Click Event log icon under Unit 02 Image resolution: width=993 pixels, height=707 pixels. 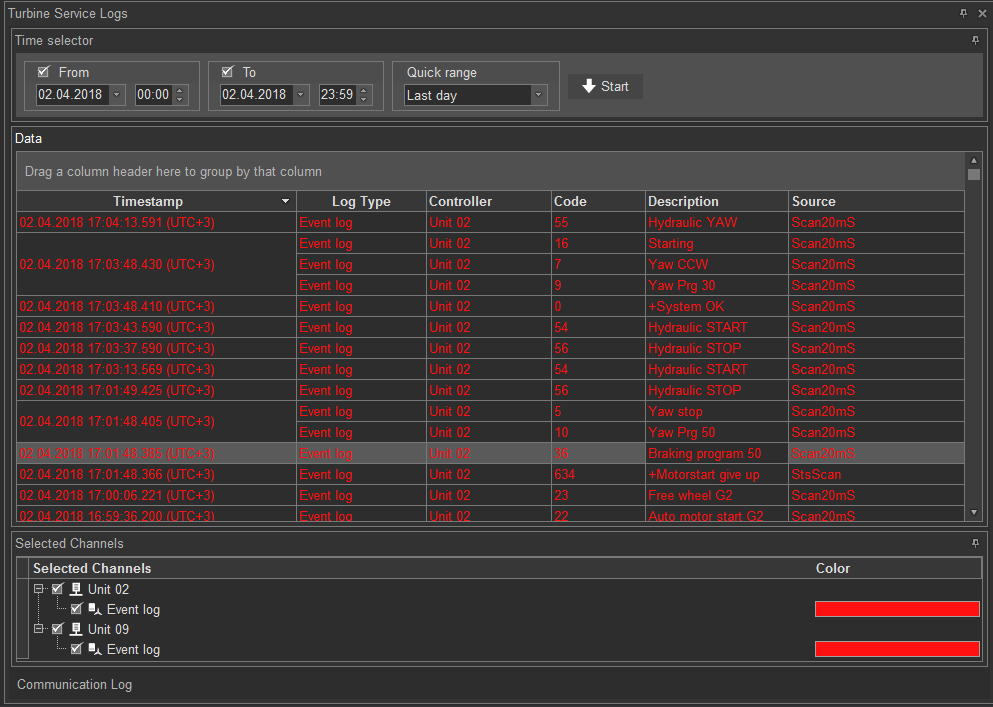coord(95,610)
